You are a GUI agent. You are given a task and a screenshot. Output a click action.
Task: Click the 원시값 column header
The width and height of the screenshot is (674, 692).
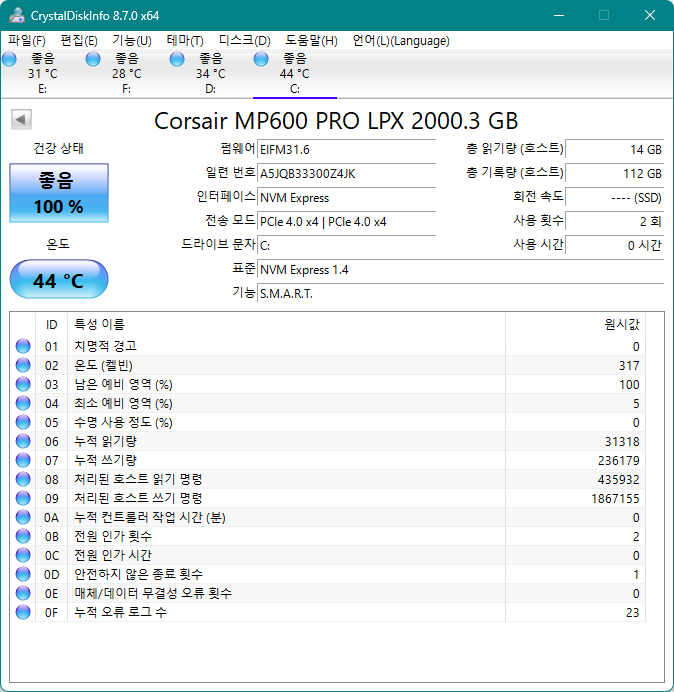pos(575,325)
